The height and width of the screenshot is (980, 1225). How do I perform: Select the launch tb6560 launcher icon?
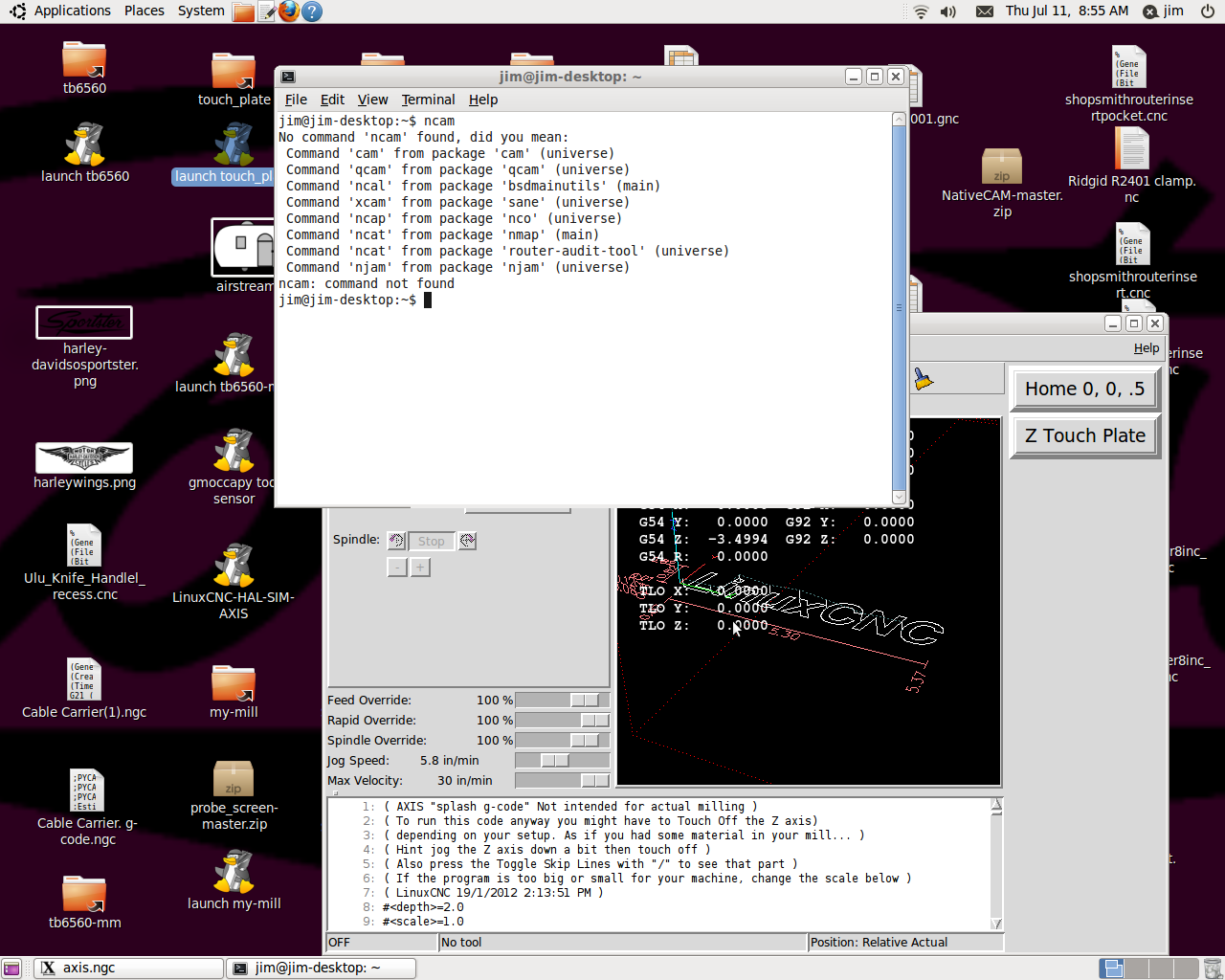(x=84, y=145)
